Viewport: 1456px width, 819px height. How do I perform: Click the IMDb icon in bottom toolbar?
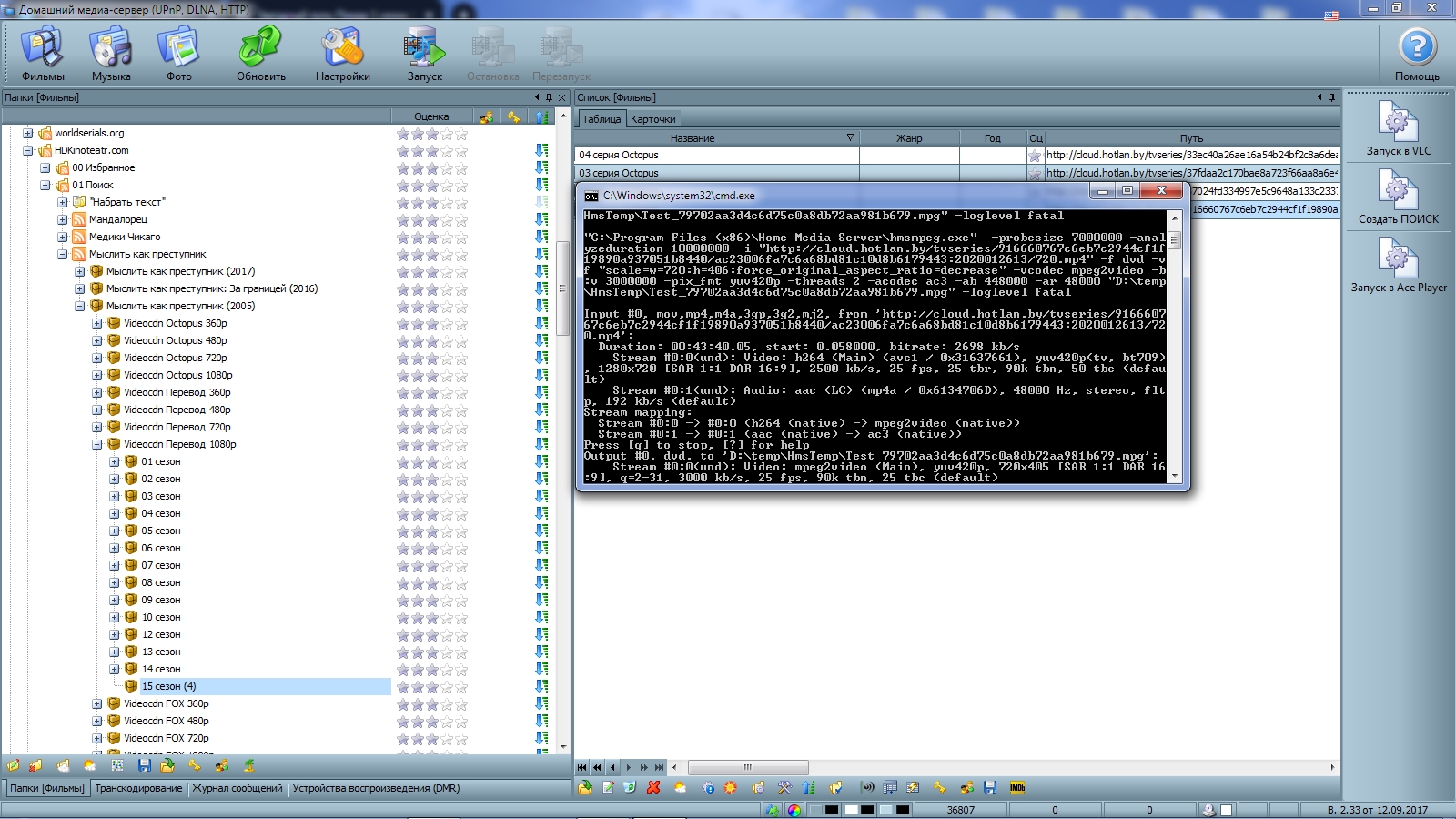[1017, 787]
